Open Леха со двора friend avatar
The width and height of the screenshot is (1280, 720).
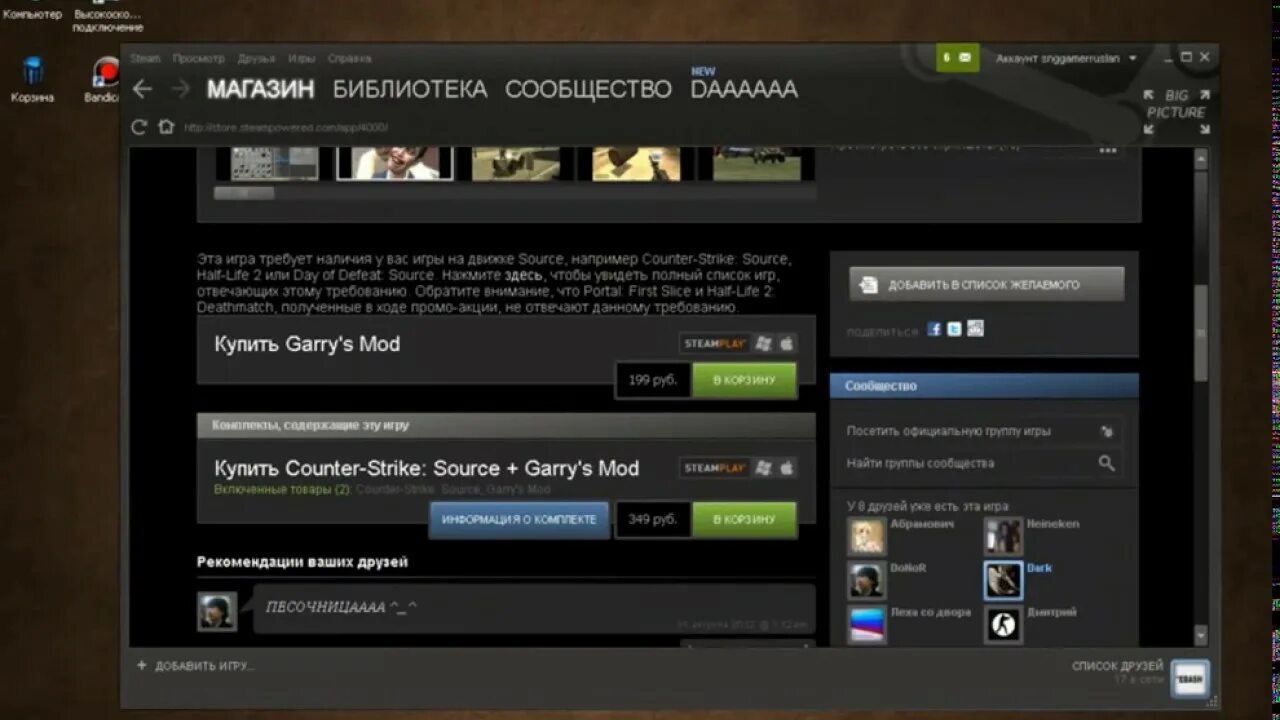point(866,624)
